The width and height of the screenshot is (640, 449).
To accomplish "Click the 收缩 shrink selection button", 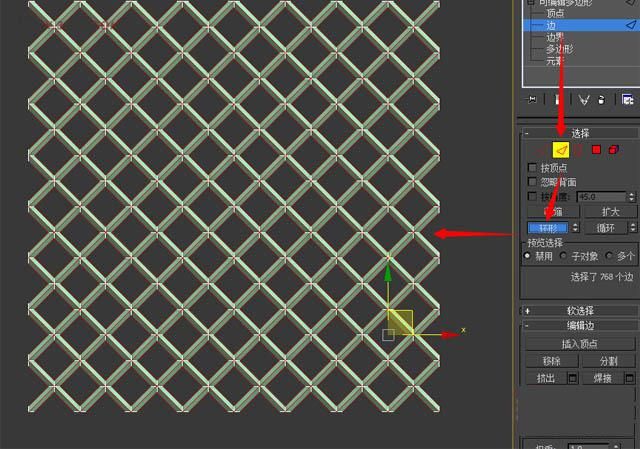I will click(x=553, y=212).
